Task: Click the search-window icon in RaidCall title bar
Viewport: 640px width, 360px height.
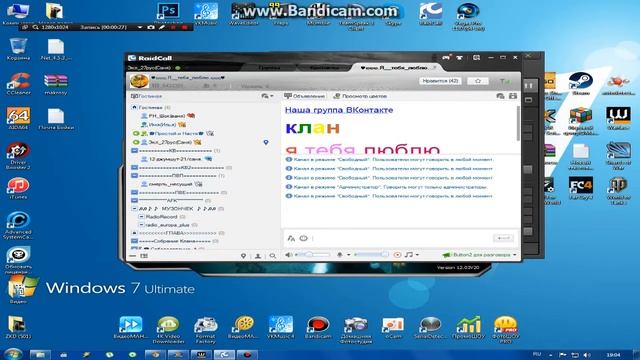Action: pyautogui.click(x=476, y=58)
